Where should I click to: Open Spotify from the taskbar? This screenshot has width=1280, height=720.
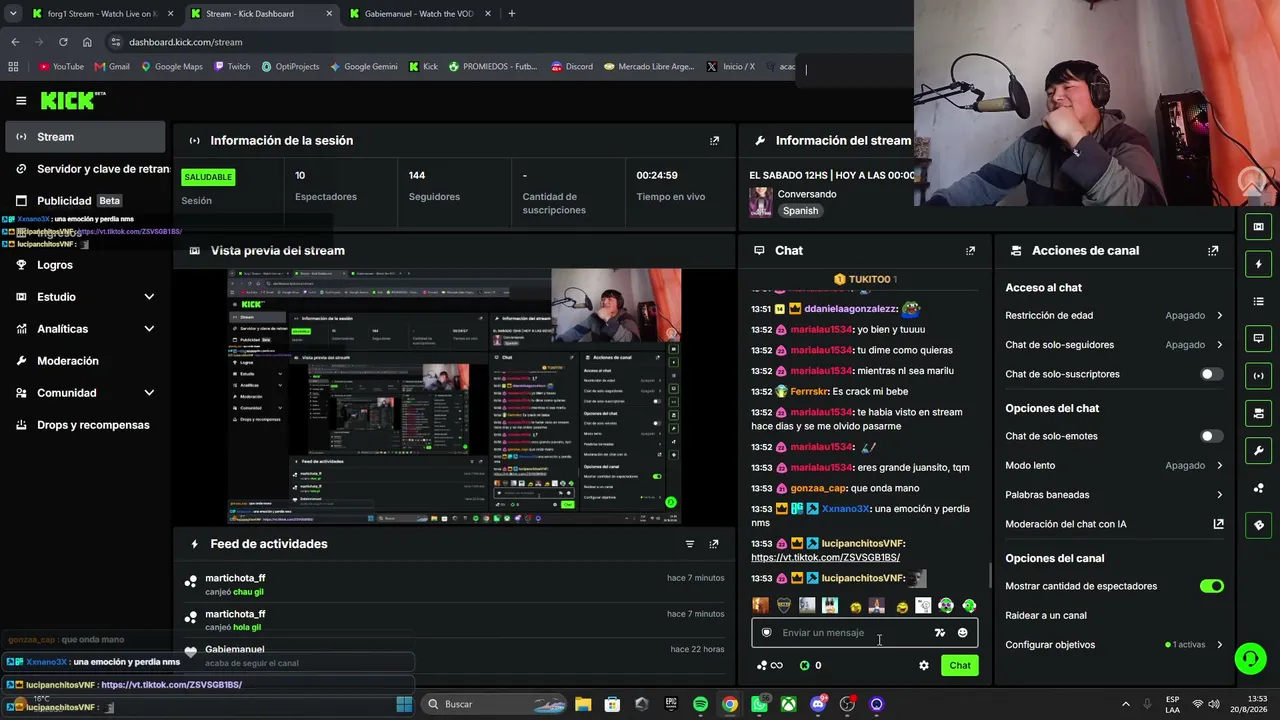700,704
